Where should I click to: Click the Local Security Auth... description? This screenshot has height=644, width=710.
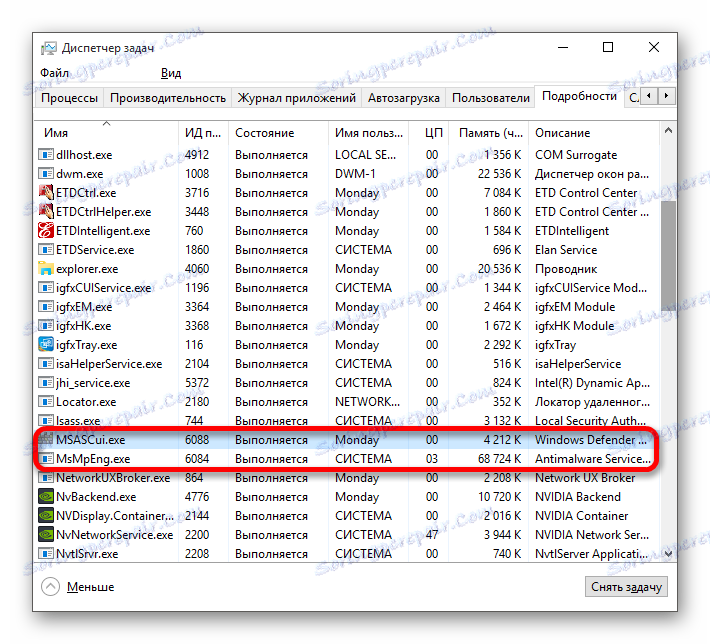tap(590, 421)
